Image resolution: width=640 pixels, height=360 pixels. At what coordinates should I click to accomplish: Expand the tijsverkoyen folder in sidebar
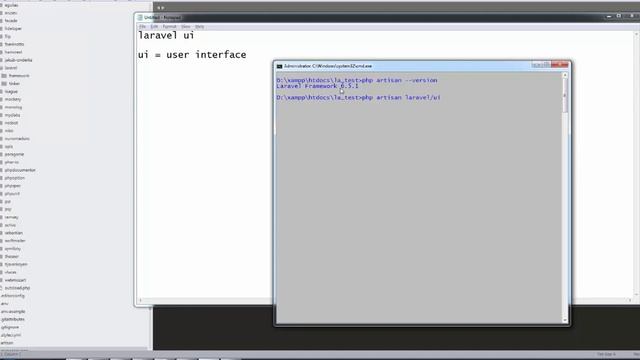point(16,264)
